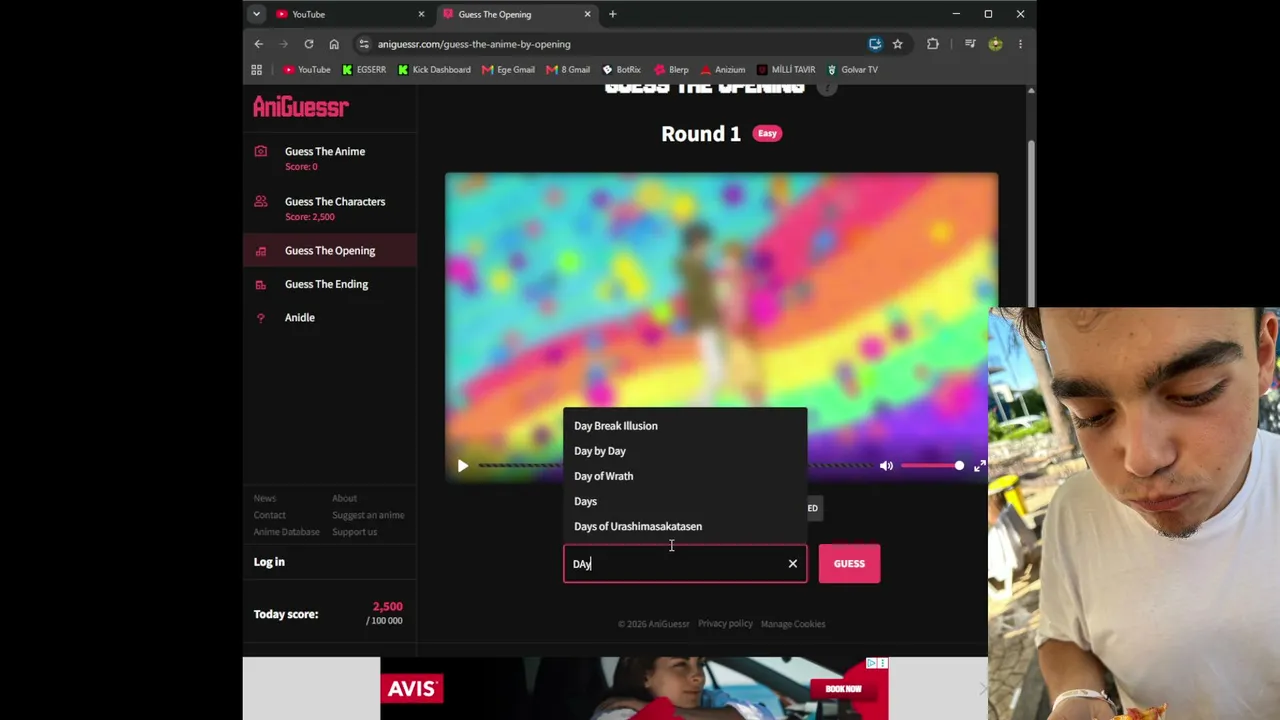Open the BotRix bookmark
Image resolution: width=1280 pixels, height=720 pixels.
622,70
